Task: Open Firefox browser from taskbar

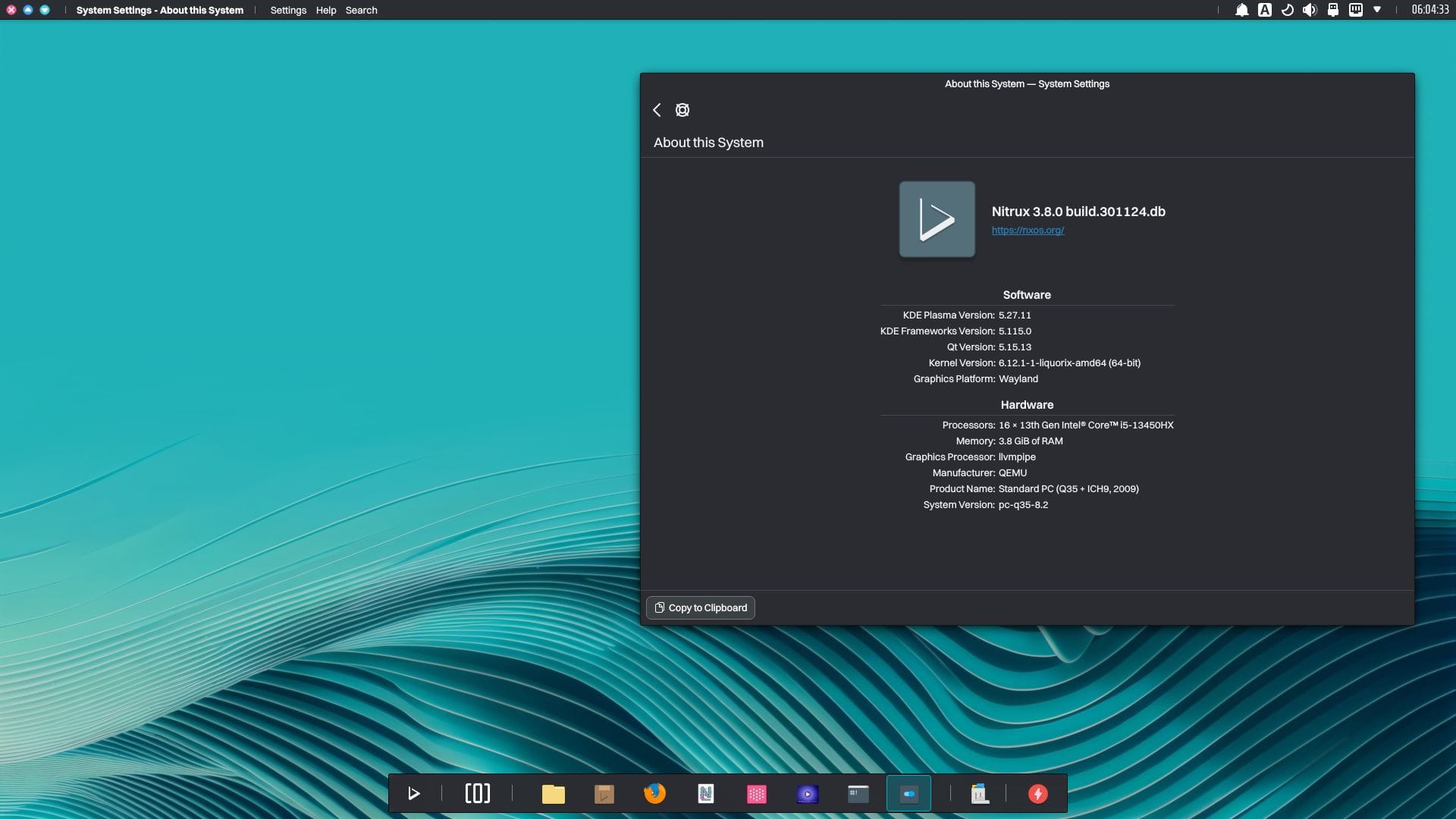Action: pyautogui.click(x=654, y=793)
